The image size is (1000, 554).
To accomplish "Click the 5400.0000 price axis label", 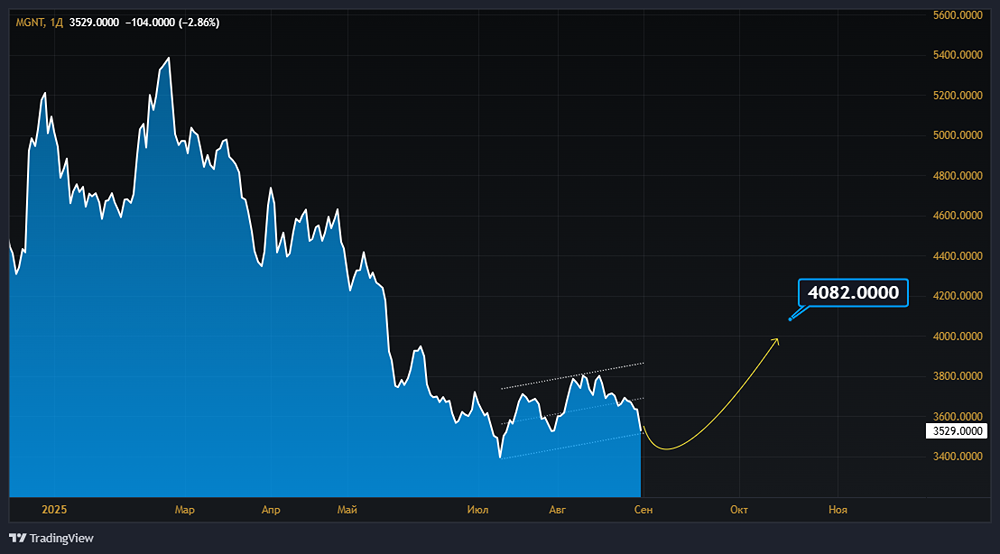I will point(957,55).
